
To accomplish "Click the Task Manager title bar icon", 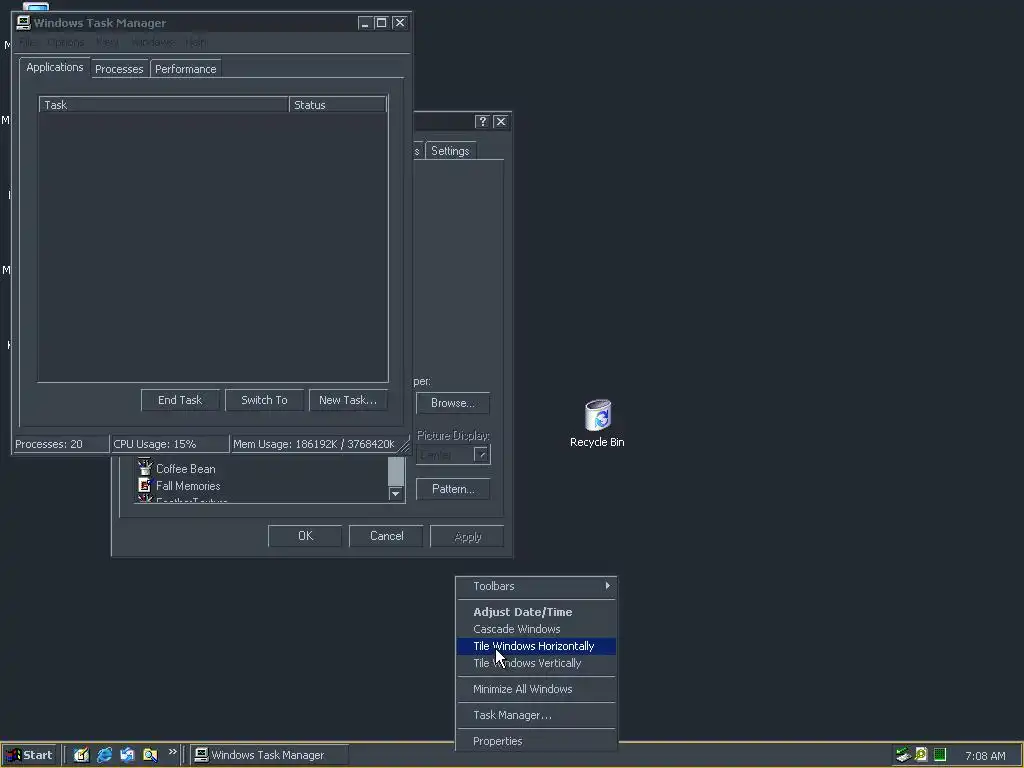I will tap(24, 23).
